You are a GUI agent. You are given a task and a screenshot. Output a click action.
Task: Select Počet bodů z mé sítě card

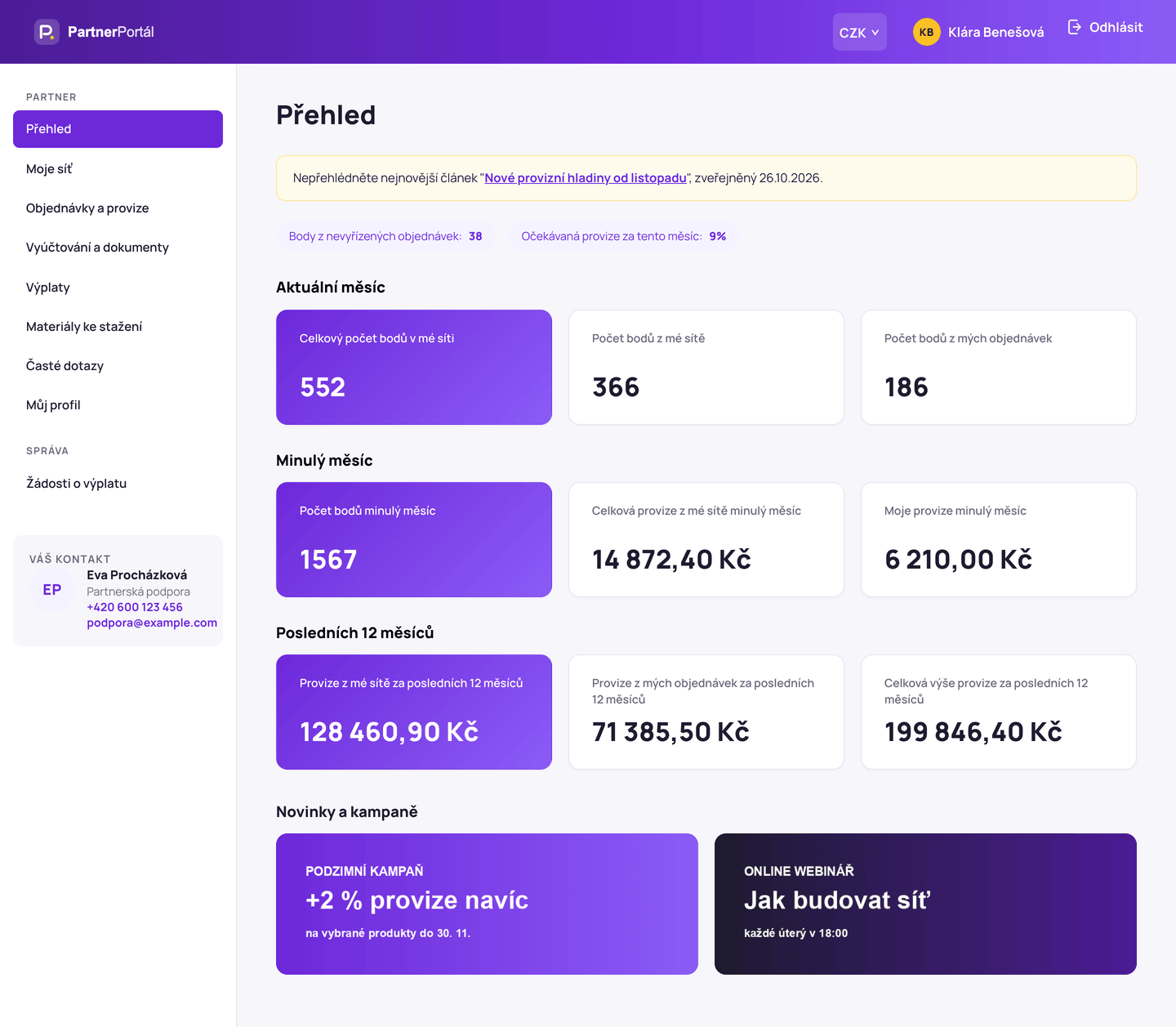(x=706, y=367)
